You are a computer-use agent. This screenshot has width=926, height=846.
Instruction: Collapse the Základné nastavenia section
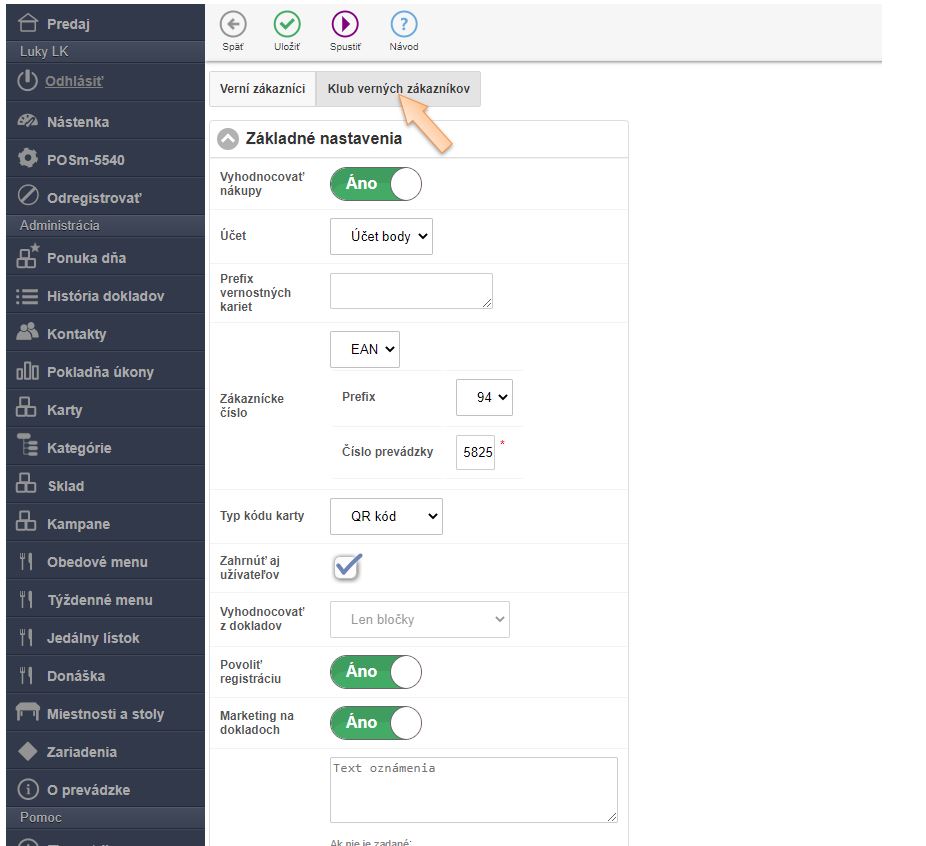228,139
